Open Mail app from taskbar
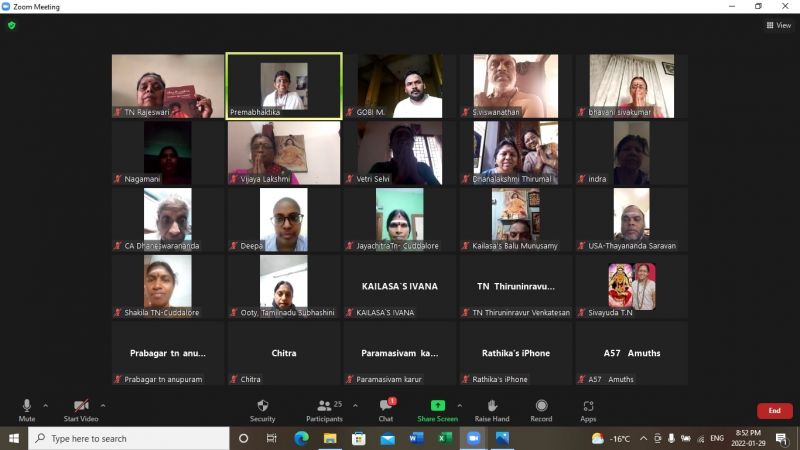This screenshot has width=800, height=450. click(x=388, y=438)
